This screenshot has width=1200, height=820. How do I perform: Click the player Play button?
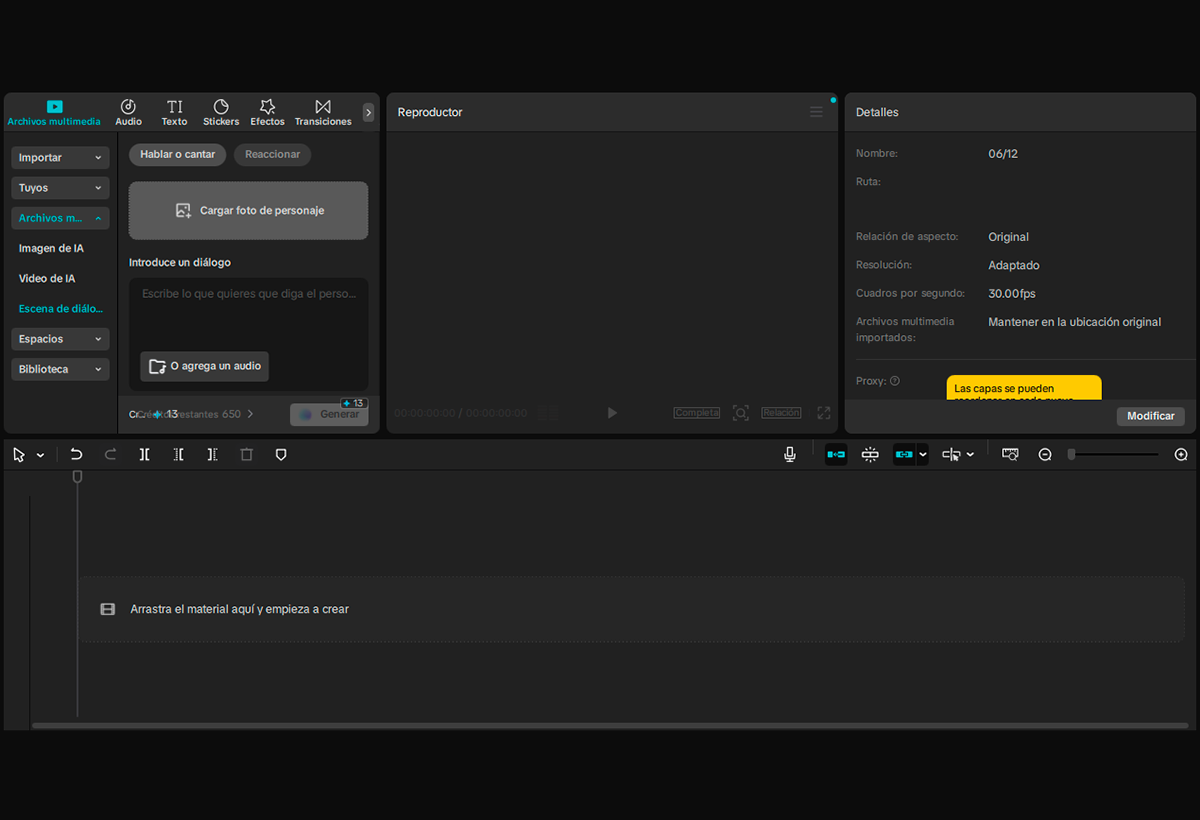pyautogui.click(x=612, y=413)
